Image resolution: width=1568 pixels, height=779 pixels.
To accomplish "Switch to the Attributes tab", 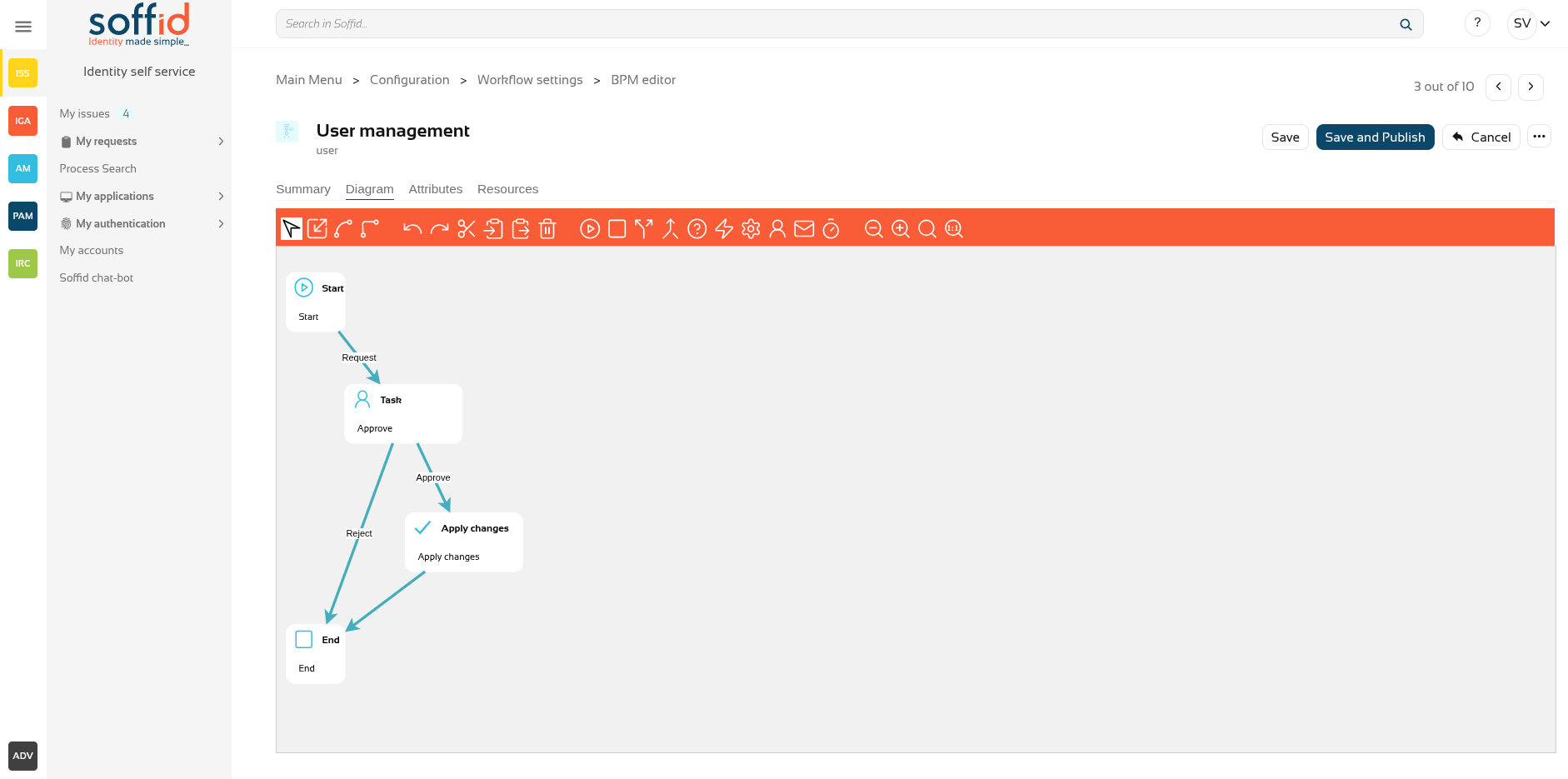I will 435,189.
